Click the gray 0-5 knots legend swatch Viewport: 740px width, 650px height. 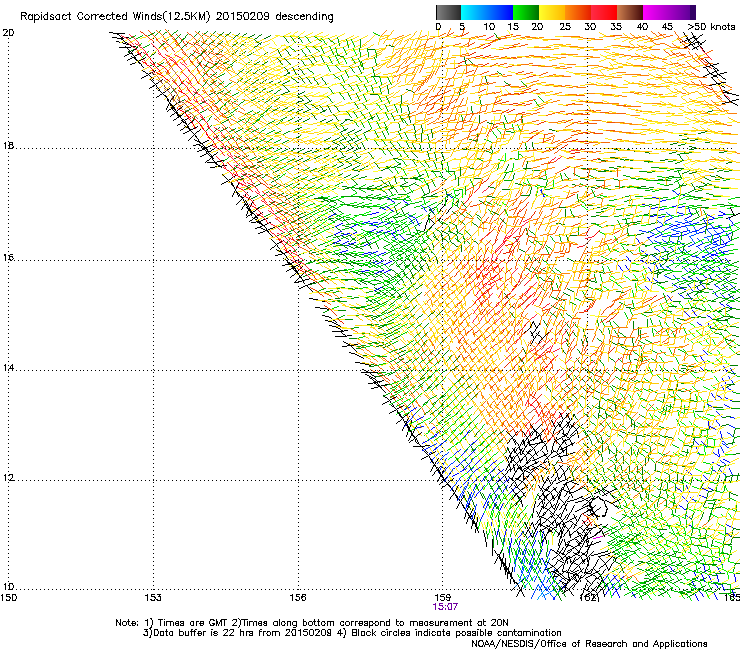448,12
